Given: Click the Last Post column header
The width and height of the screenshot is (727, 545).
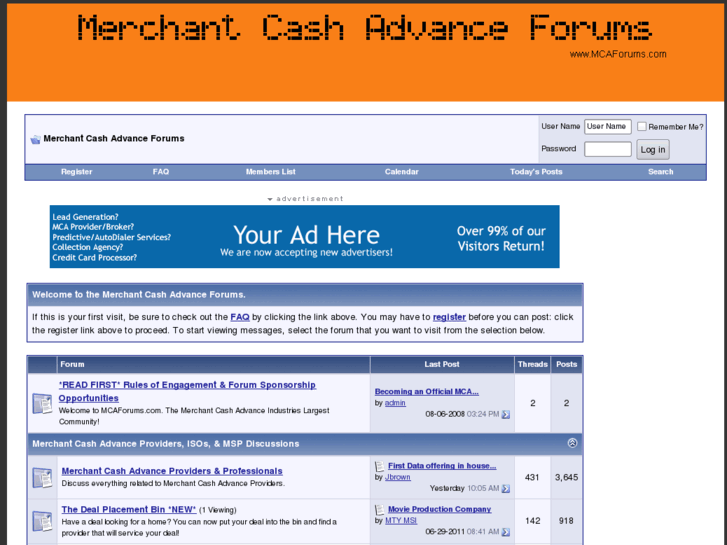Looking at the screenshot, I should [442, 365].
